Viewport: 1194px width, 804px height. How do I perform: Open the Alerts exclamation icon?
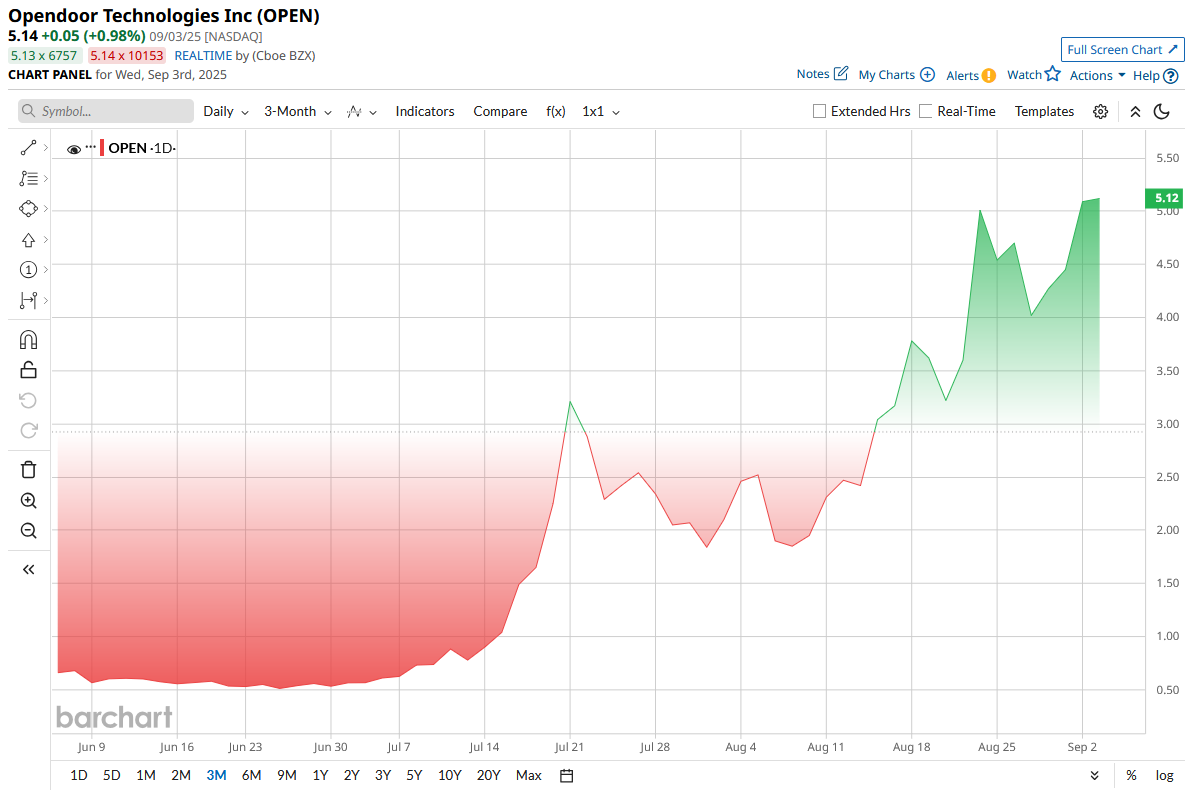point(988,75)
